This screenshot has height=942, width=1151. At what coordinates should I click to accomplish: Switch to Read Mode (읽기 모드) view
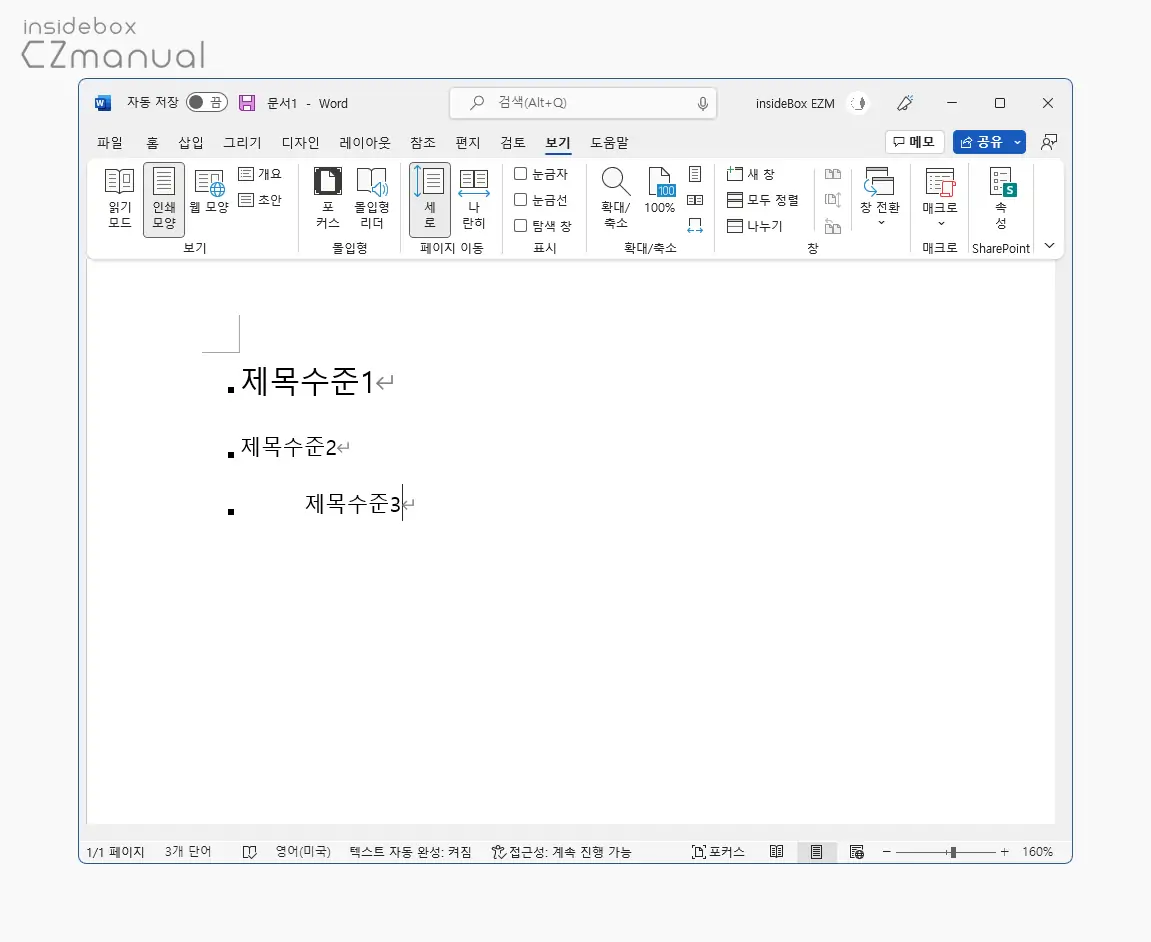click(120, 198)
